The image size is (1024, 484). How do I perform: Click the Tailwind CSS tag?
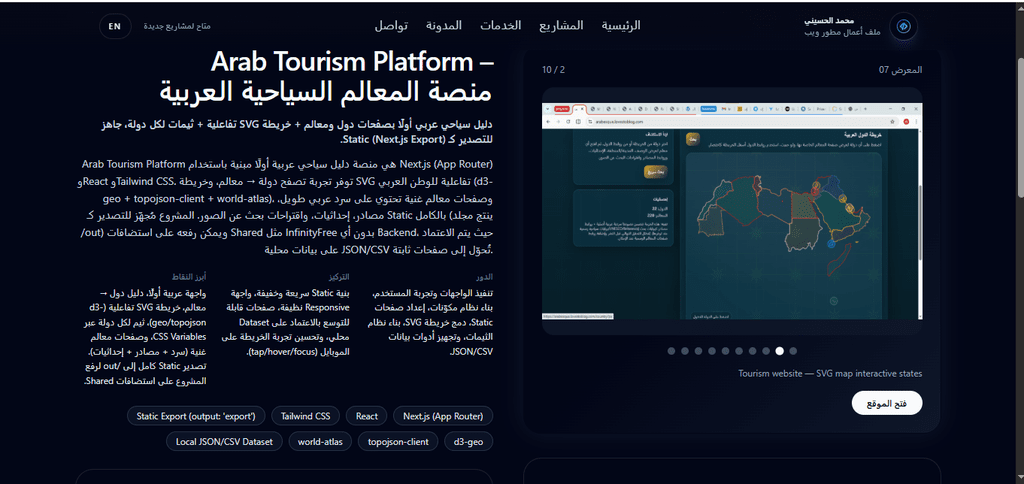pyautogui.click(x=305, y=416)
